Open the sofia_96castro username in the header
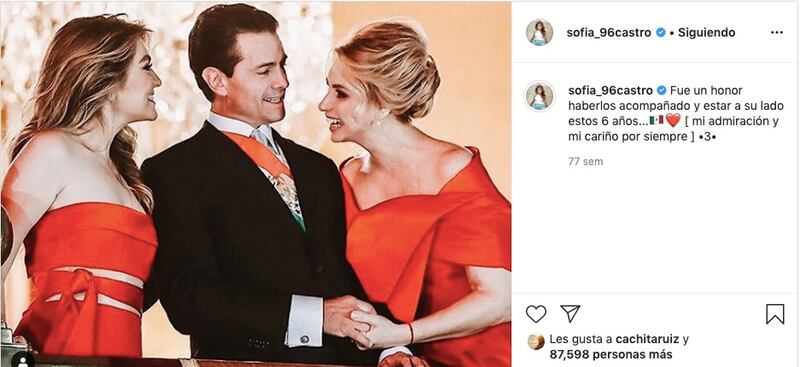800x367 pixels. point(609,33)
